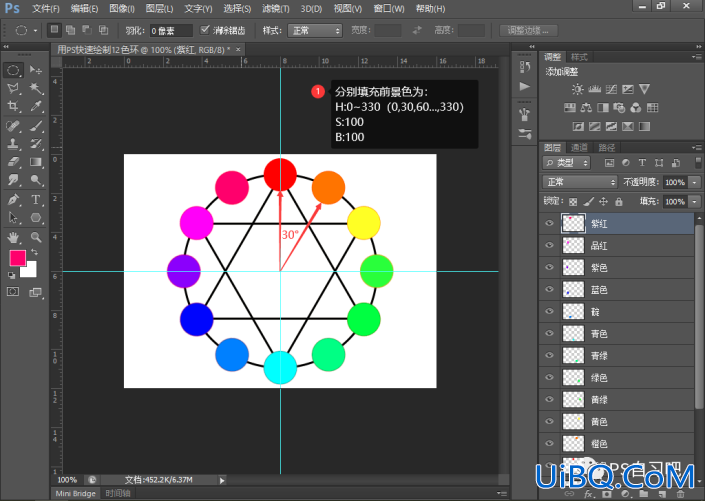The height and width of the screenshot is (501, 705).
Task: Hide the 青绿 layer
Action: 549,355
